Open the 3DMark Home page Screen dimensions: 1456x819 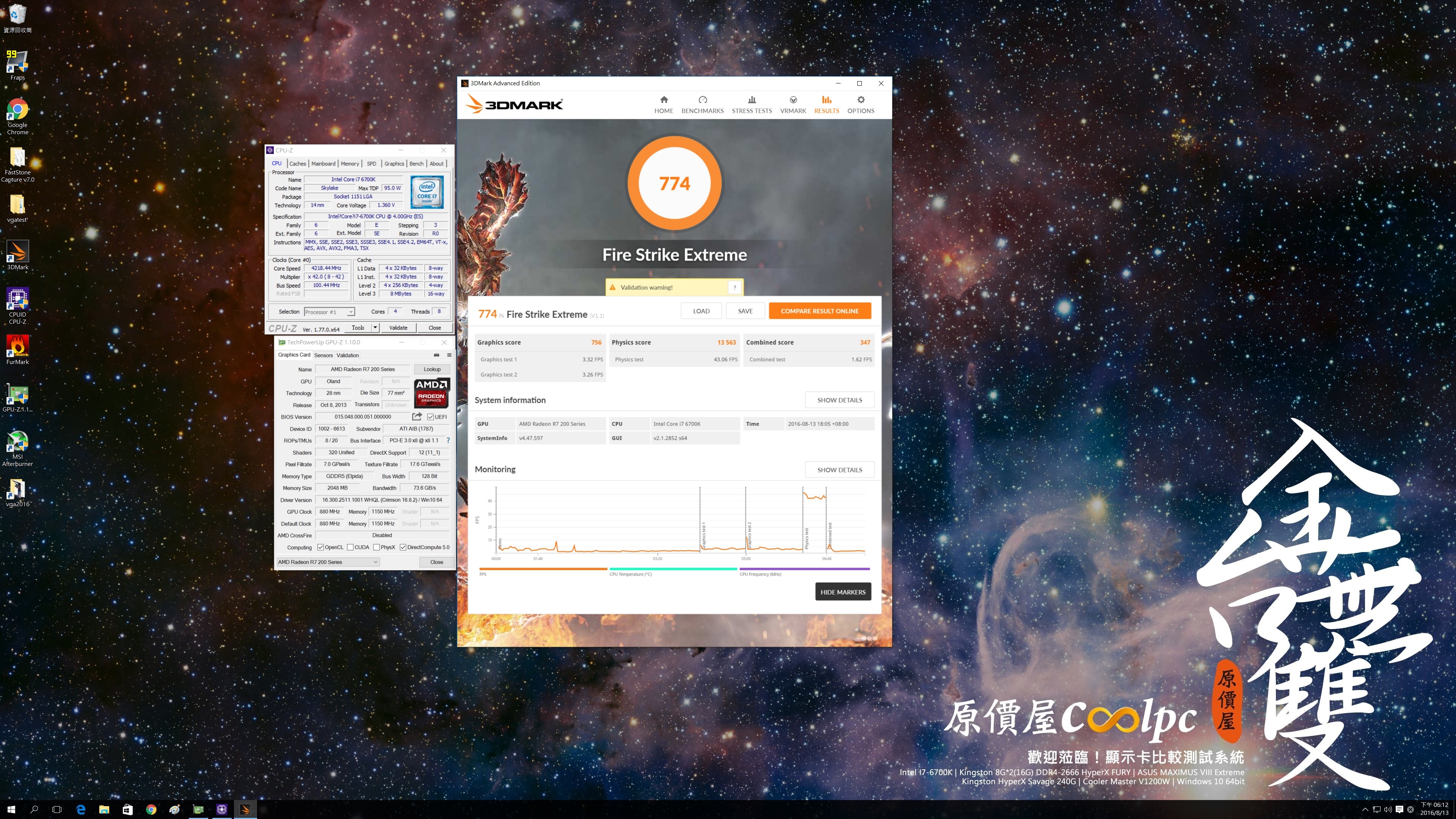[x=664, y=105]
